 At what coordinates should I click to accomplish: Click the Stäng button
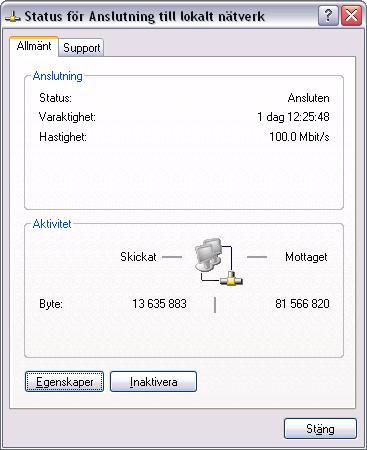point(320,429)
